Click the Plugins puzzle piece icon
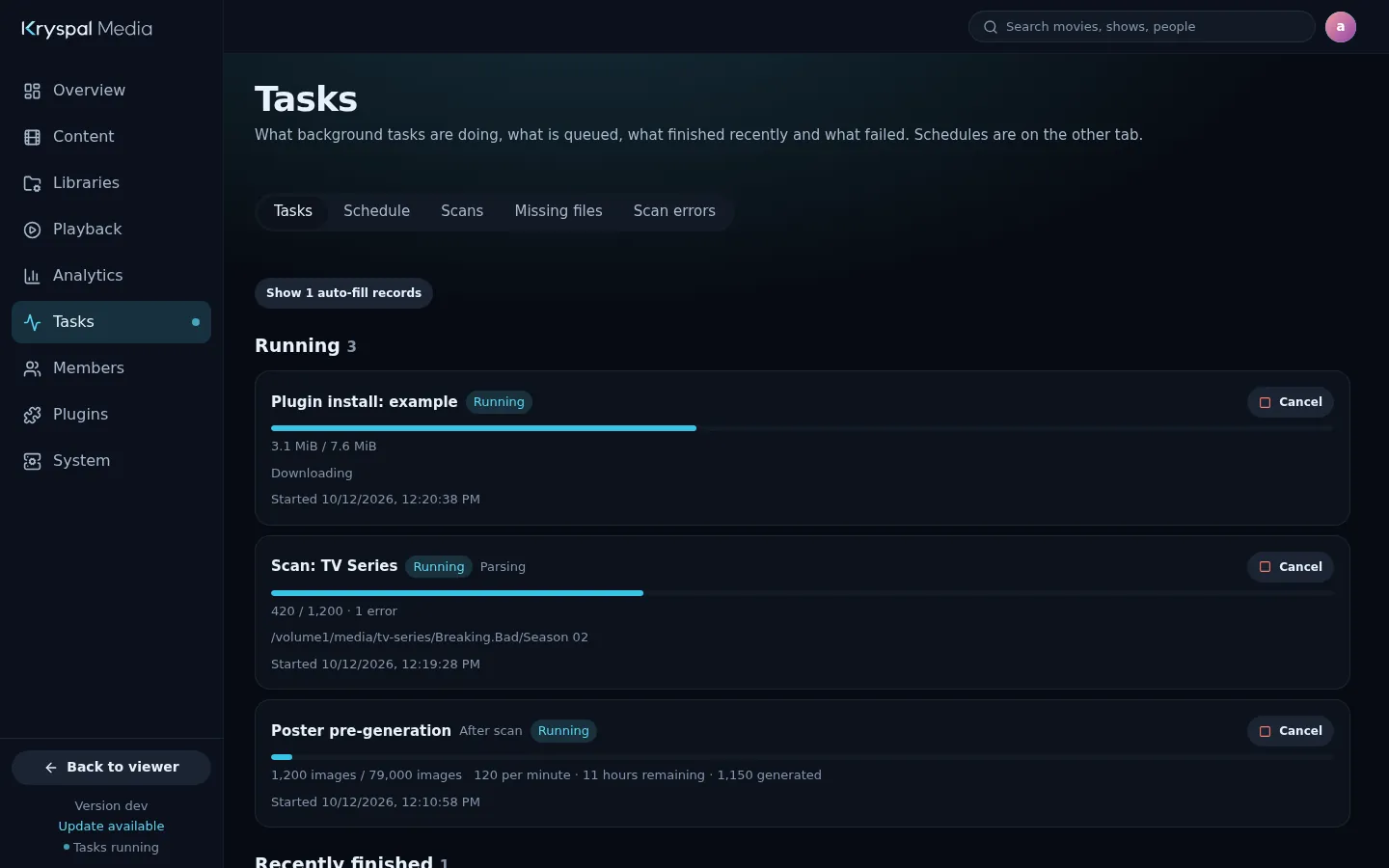The width and height of the screenshot is (1389, 868). (32, 415)
